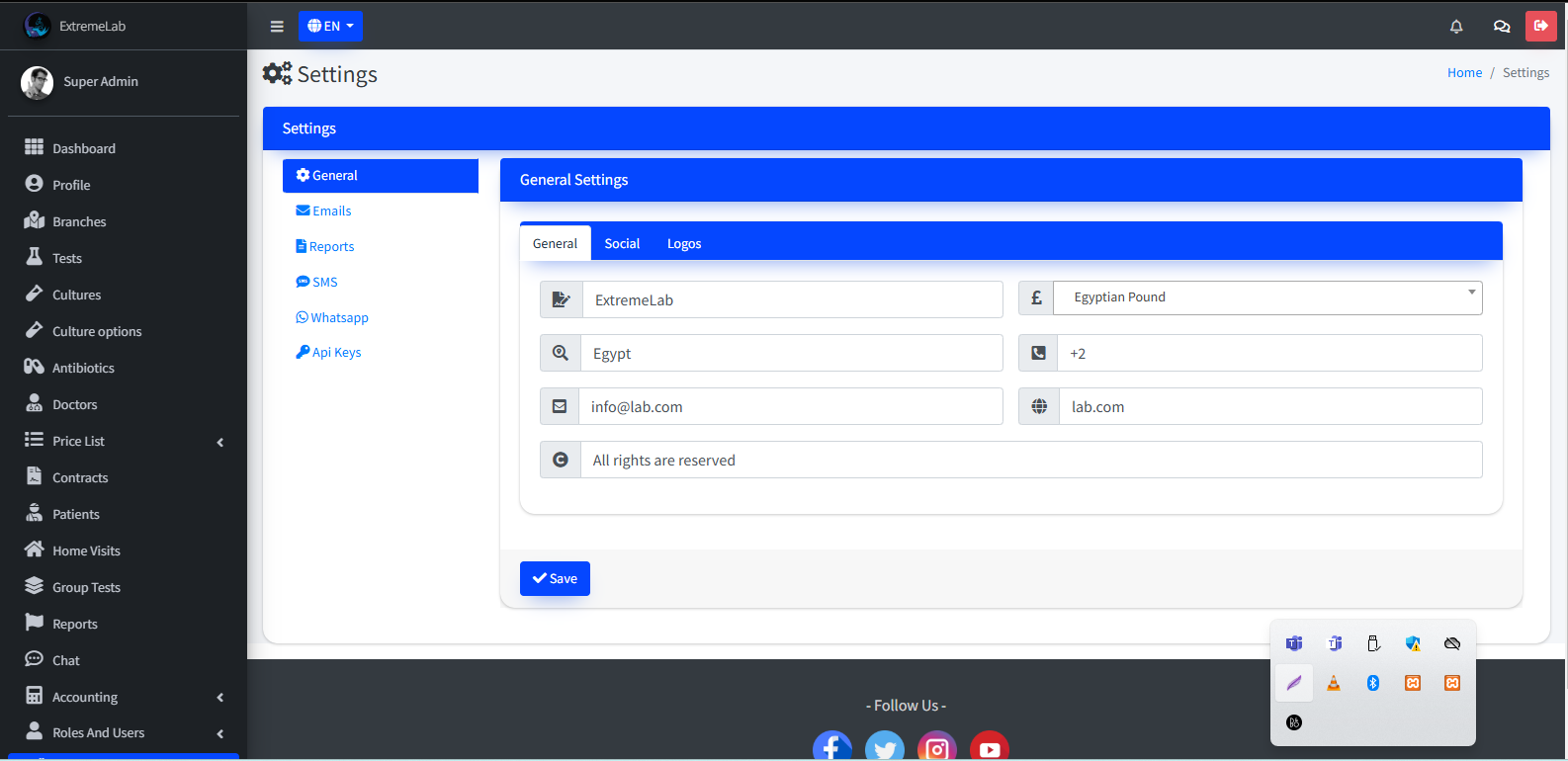Click the Twitter icon in footer

click(x=885, y=747)
